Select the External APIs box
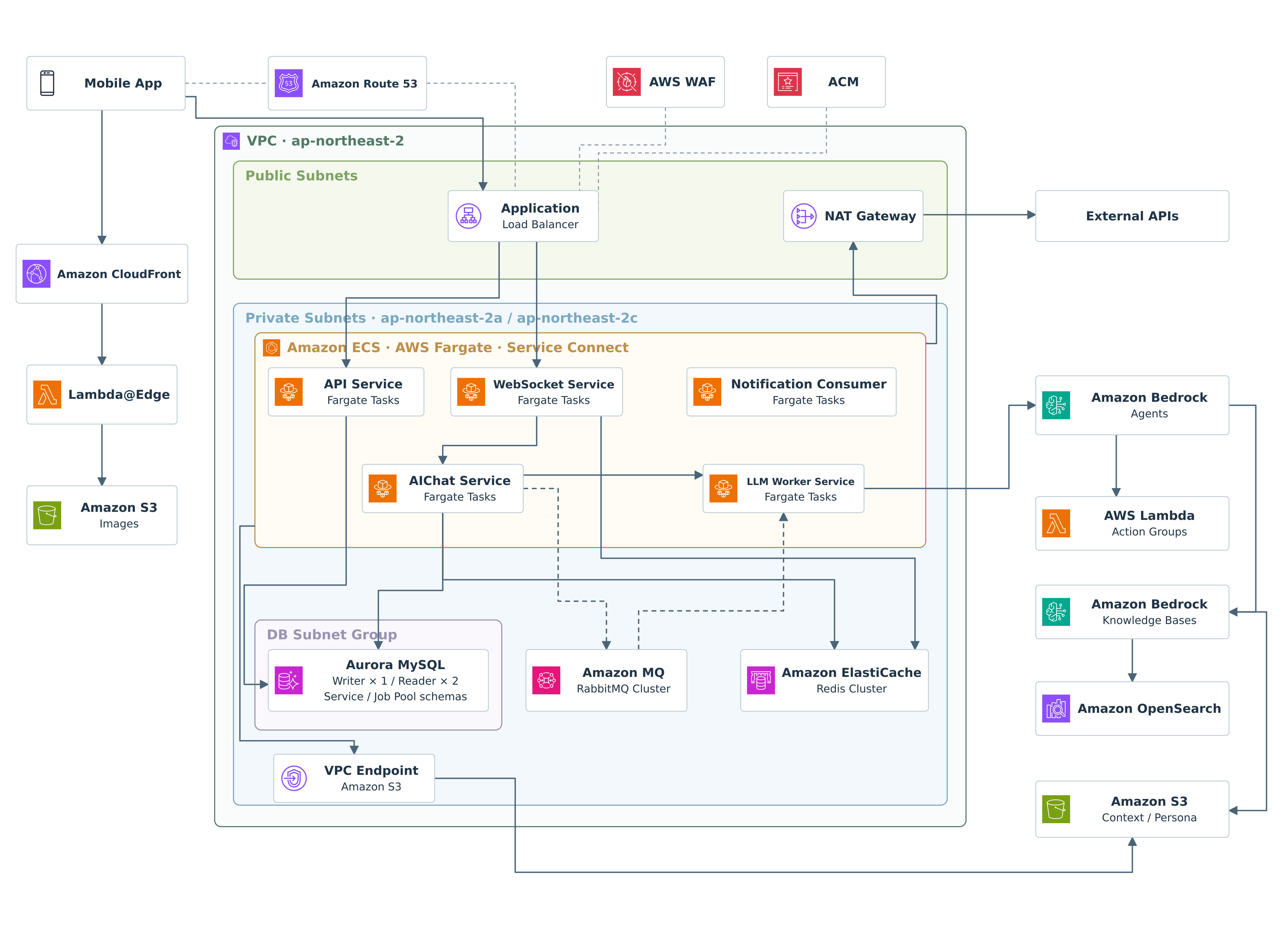 tap(1132, 216)
